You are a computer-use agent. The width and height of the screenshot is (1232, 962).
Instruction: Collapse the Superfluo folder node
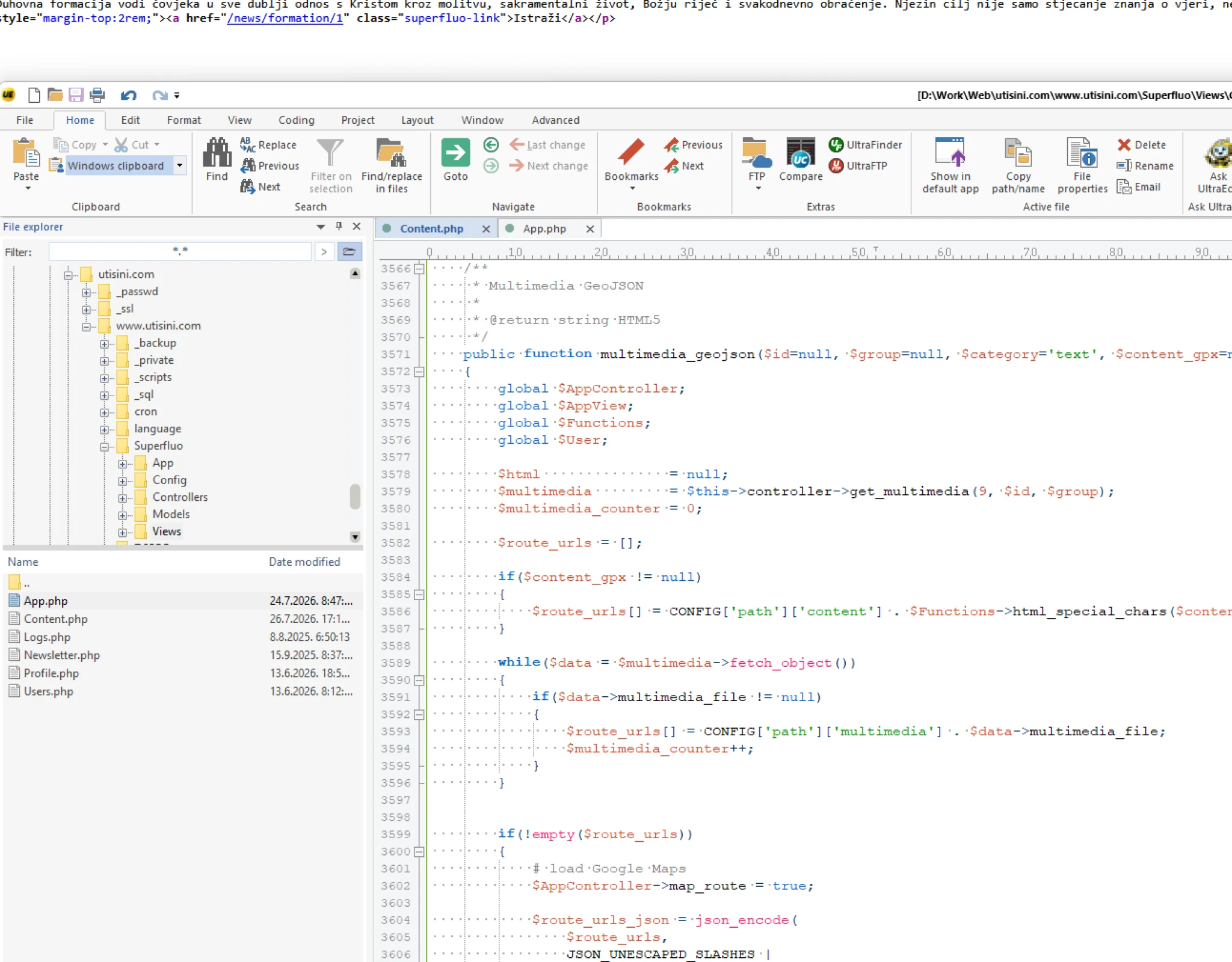click(x=104, y=446)
